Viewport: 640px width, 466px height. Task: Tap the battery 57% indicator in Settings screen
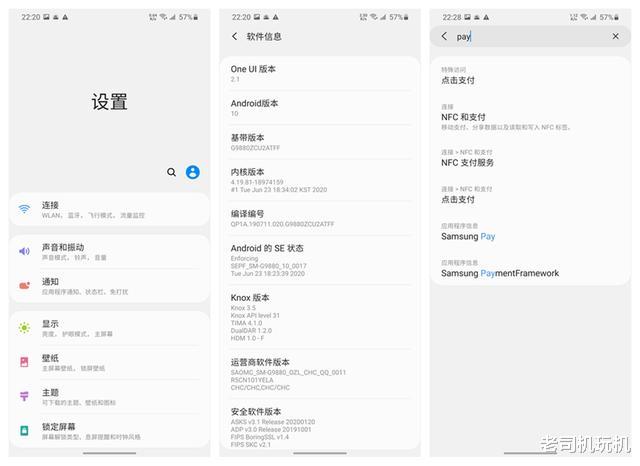click(188, 17)
